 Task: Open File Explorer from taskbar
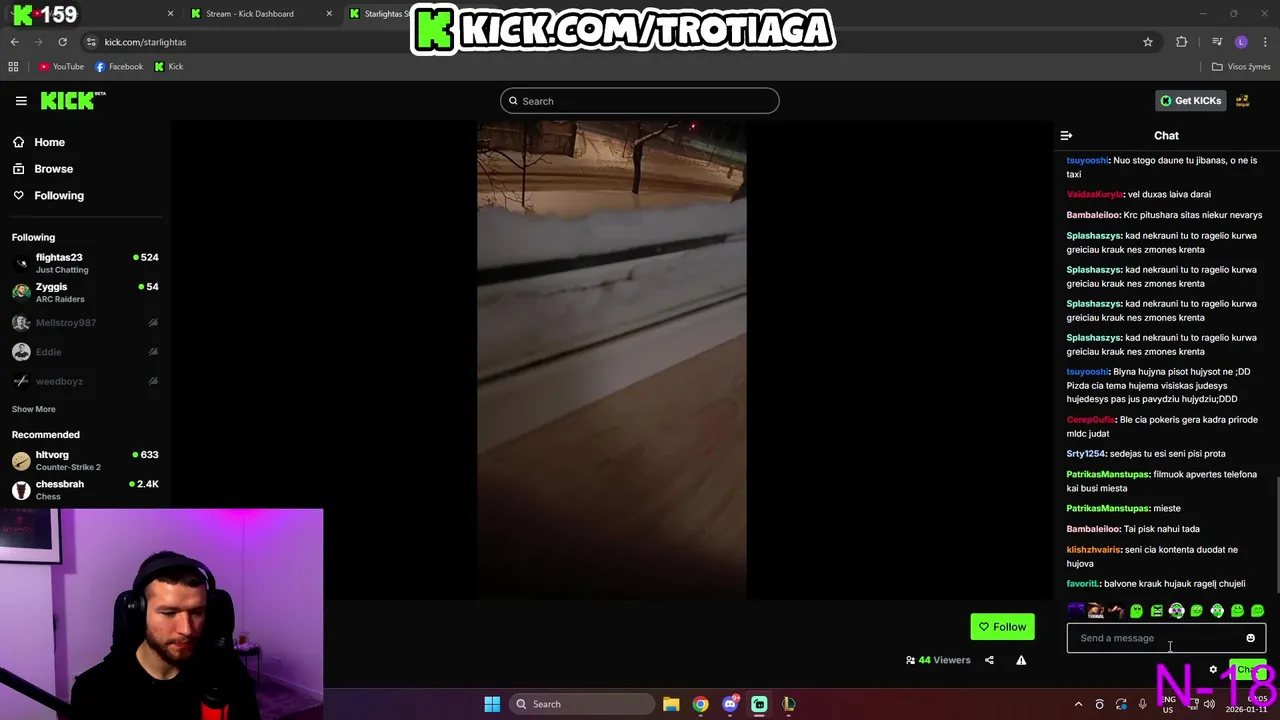tap(671, 704)
